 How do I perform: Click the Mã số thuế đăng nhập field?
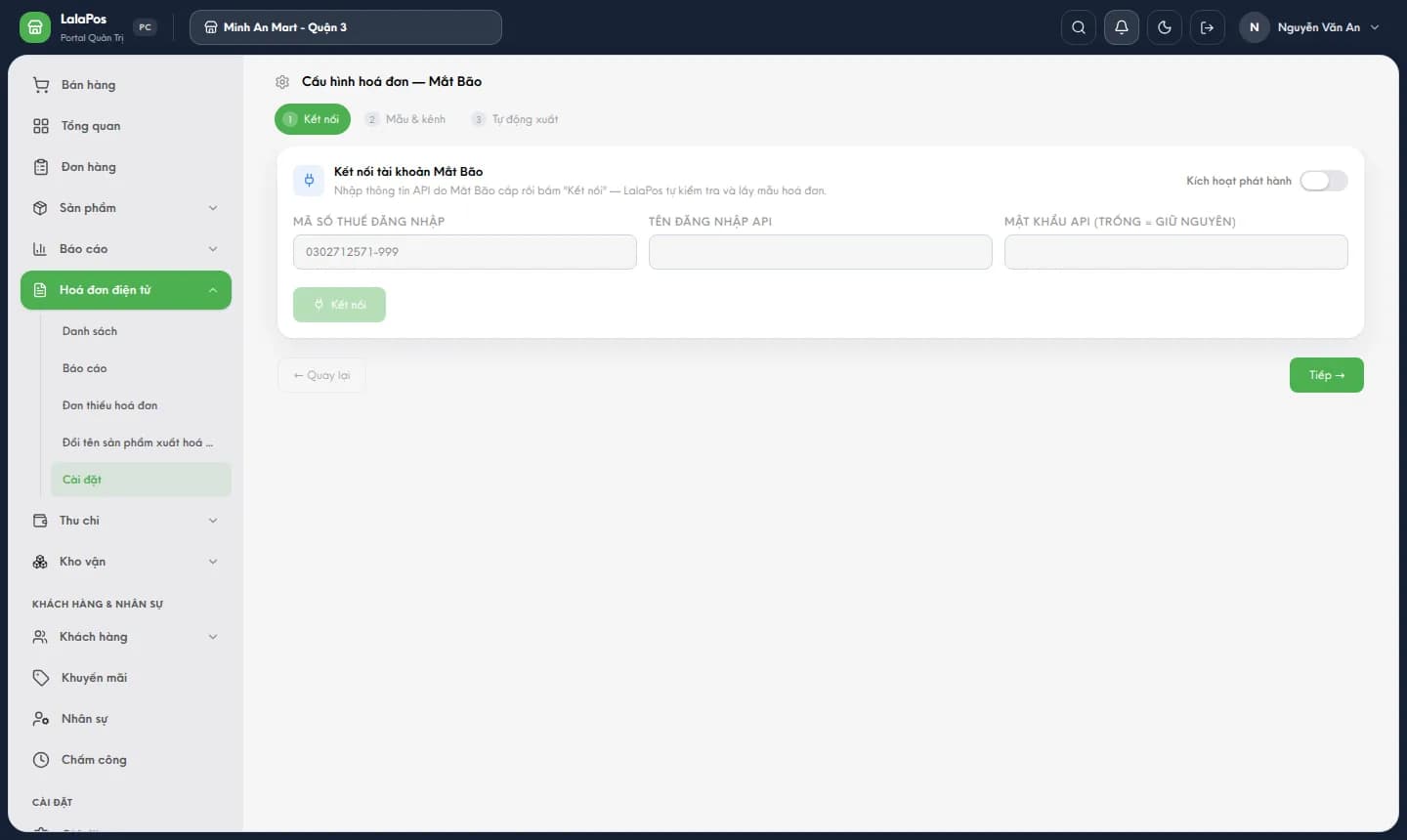coord(465,252)
